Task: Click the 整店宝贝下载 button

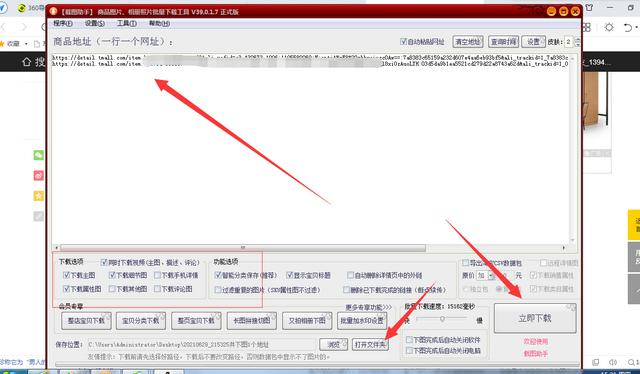Action: pos(86,321)
